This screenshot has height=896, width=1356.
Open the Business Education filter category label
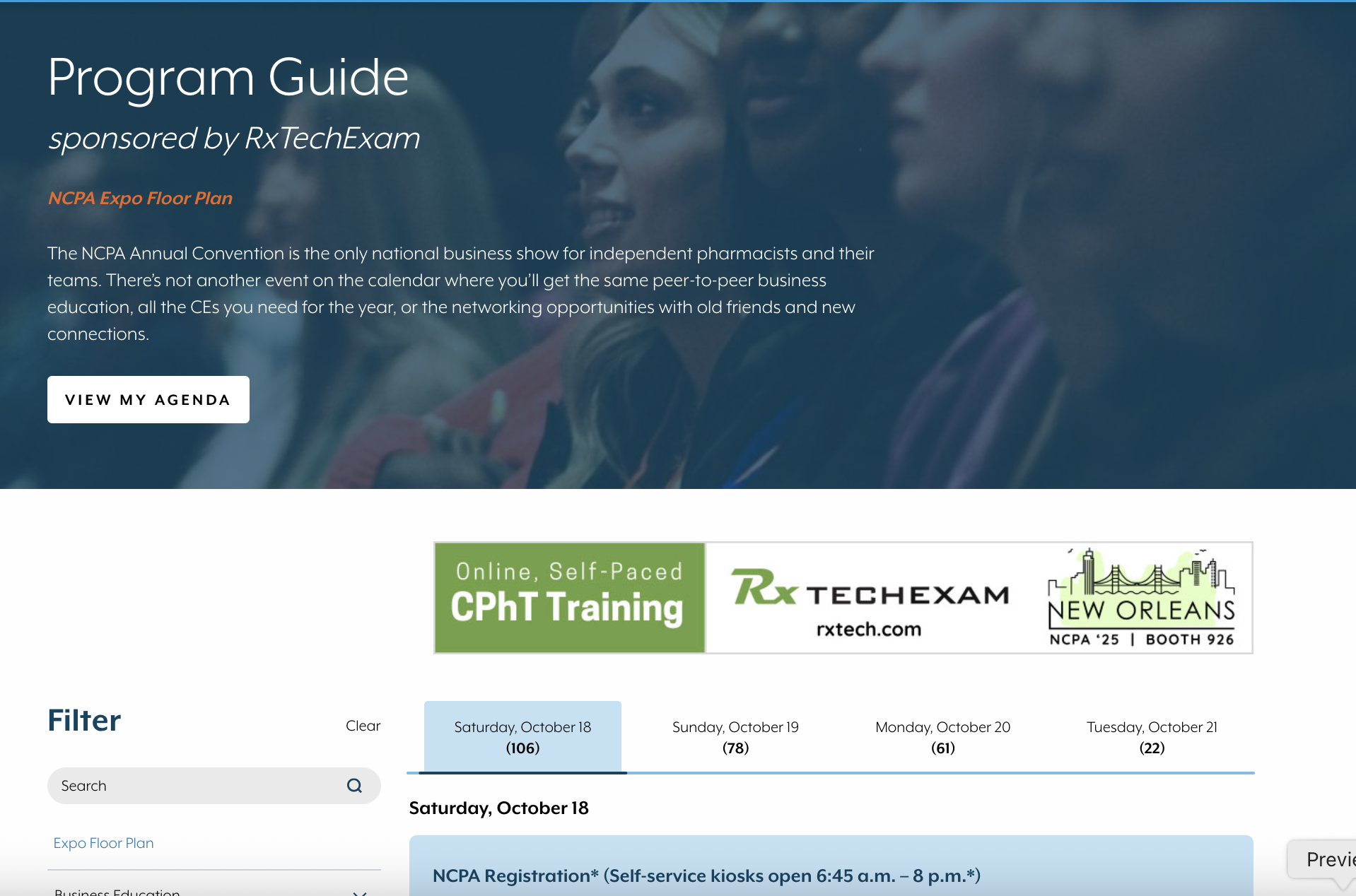(117, 892)
